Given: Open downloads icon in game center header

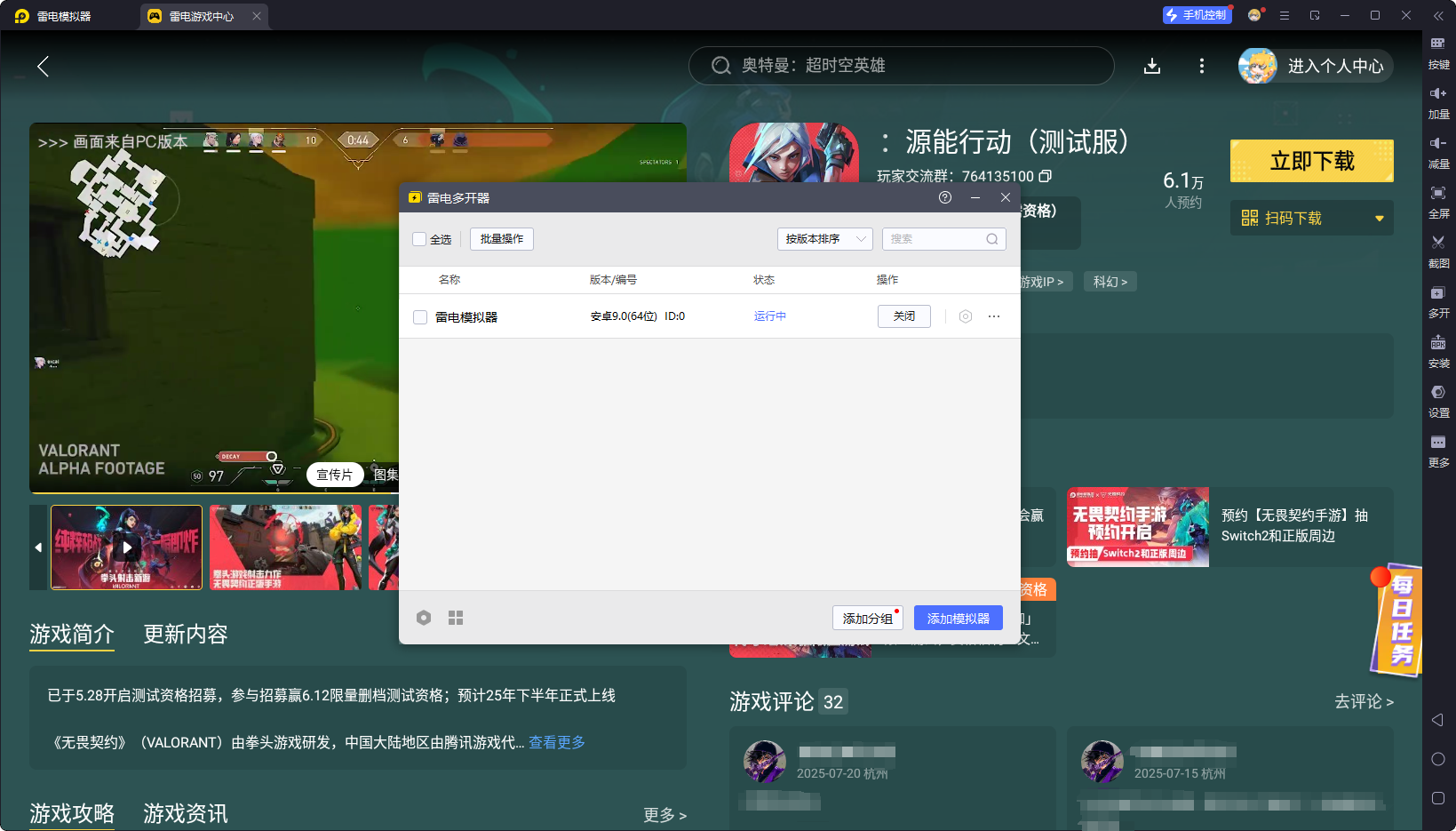Looking at the screenshot, I should point(1152,66).
